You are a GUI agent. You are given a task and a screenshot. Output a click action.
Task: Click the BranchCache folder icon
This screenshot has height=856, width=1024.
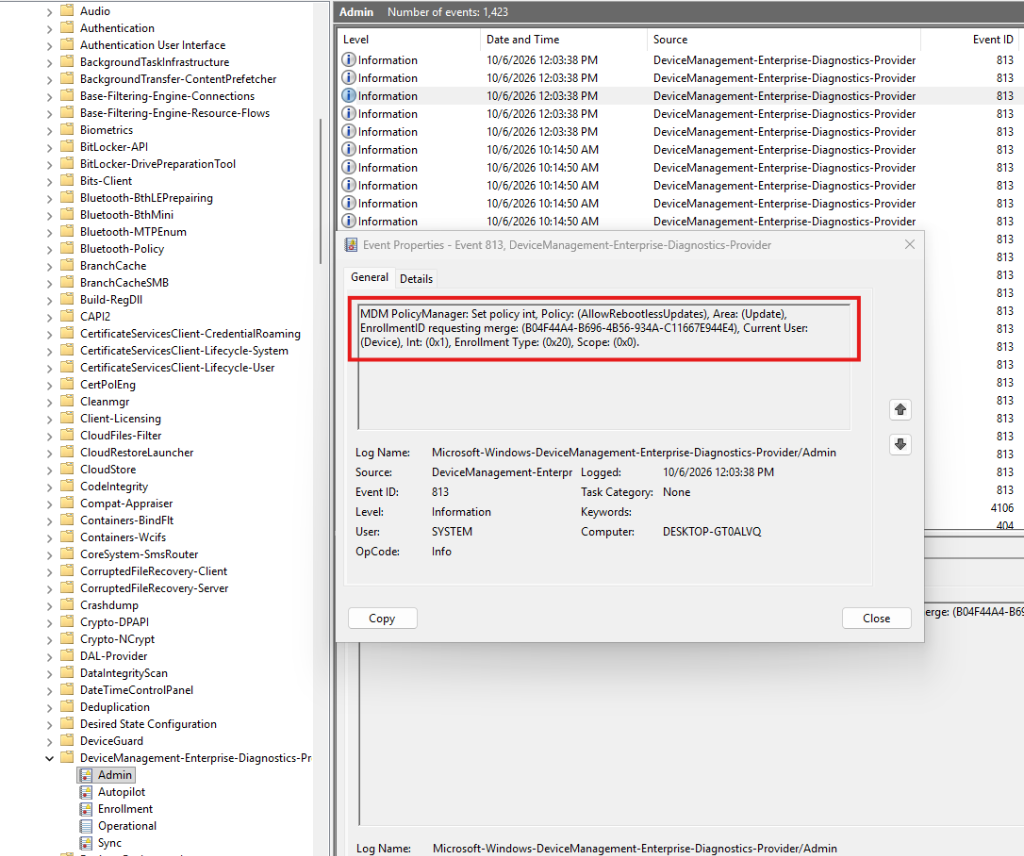click(67, 266)
